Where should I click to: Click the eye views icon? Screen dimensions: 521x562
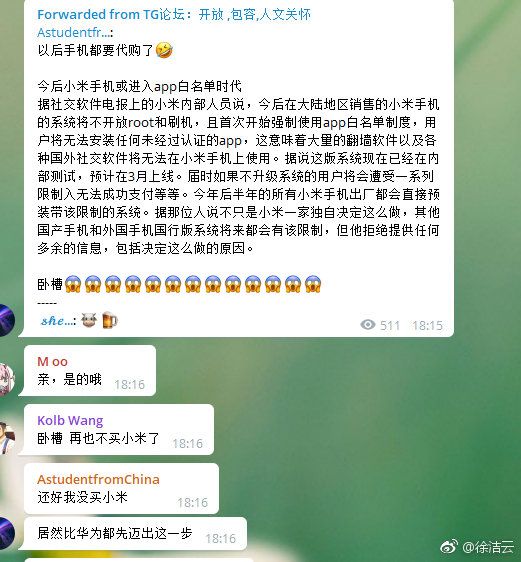[368, 324]
